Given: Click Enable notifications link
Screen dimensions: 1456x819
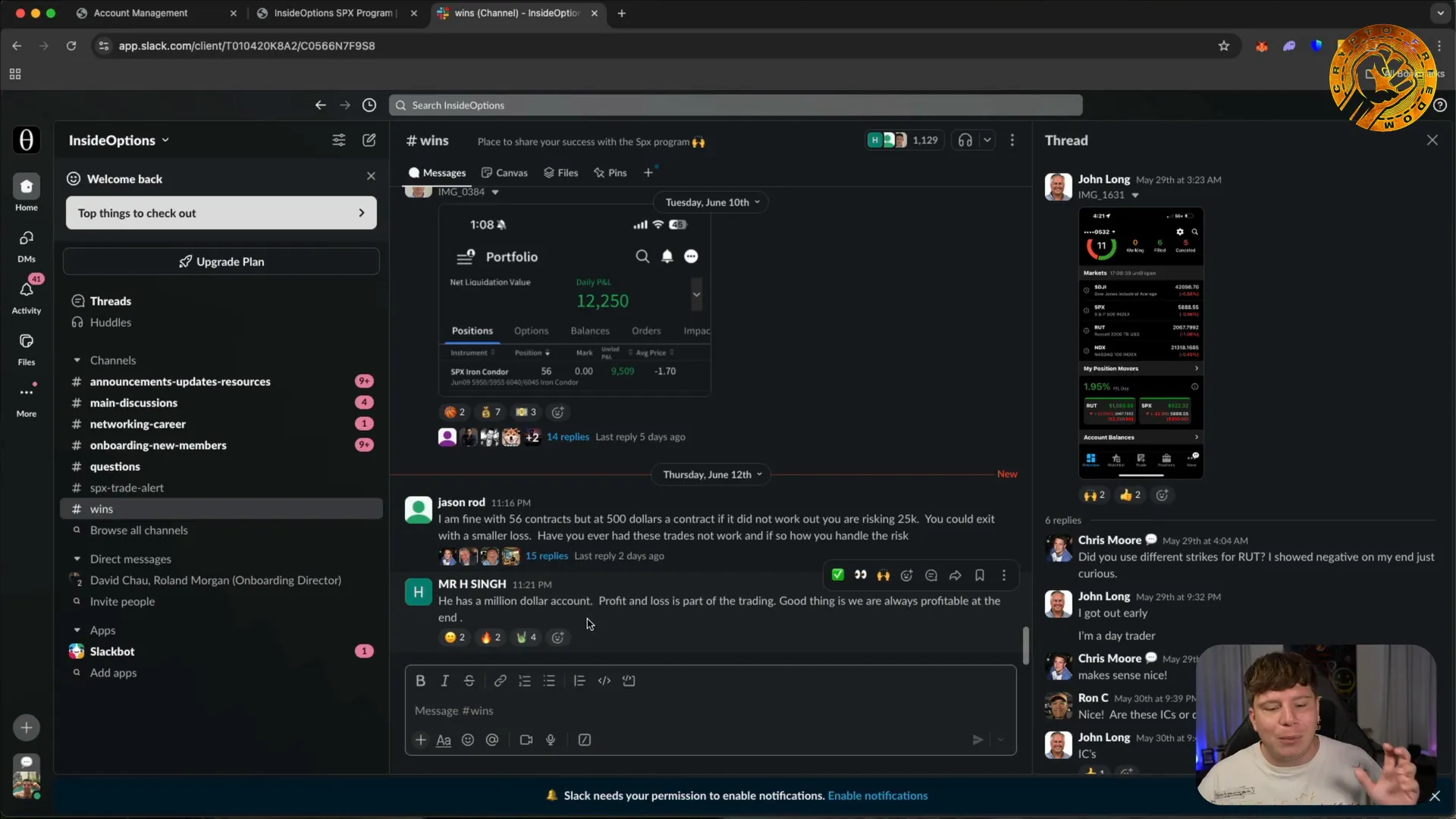Looking at the screenshot, I should 877,795.
